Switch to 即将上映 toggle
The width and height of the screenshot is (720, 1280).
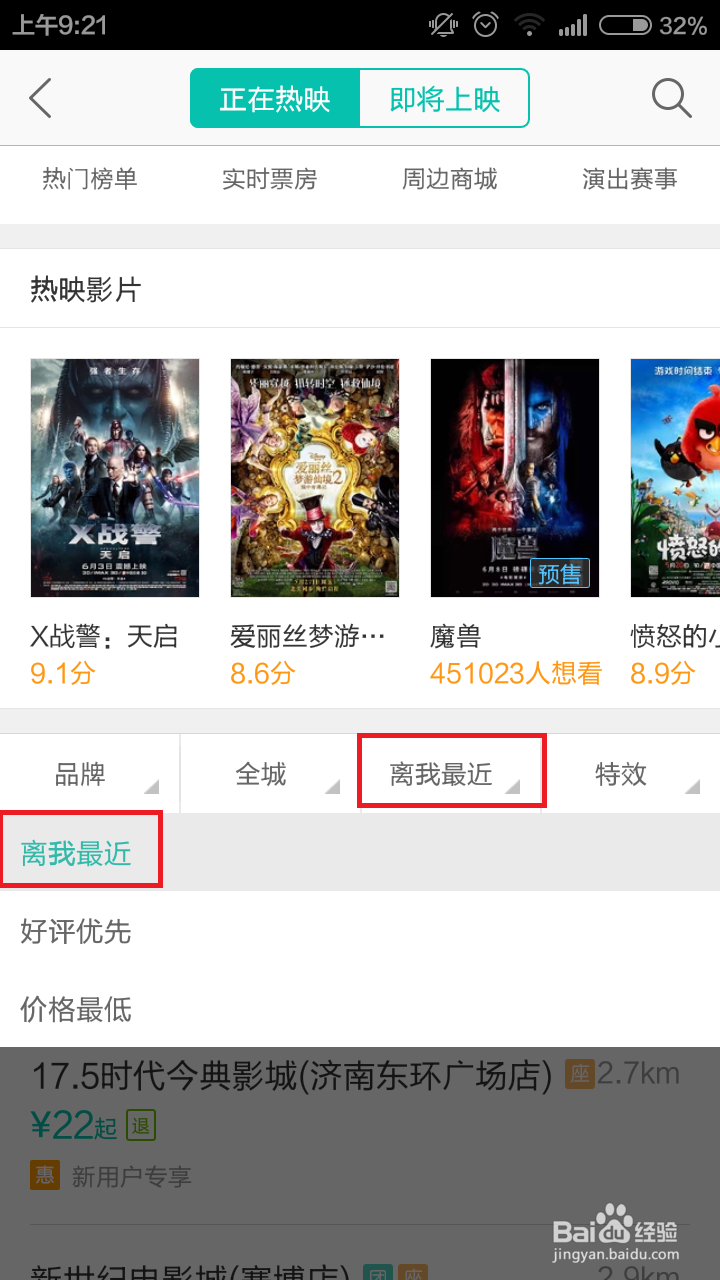click(x=444, y=98)
